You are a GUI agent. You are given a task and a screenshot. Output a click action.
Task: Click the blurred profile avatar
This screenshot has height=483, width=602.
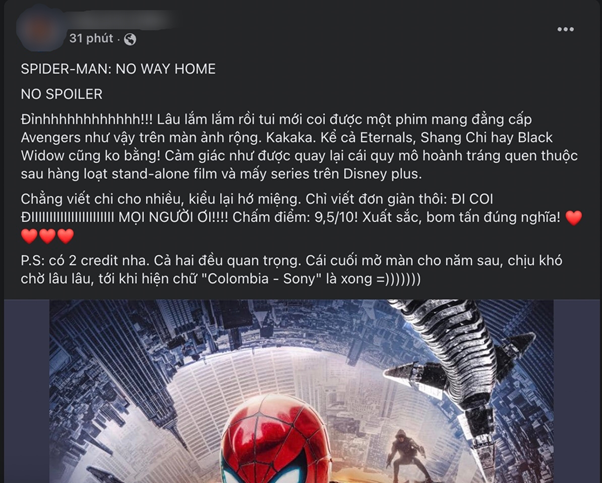click(x=40, y=28)
